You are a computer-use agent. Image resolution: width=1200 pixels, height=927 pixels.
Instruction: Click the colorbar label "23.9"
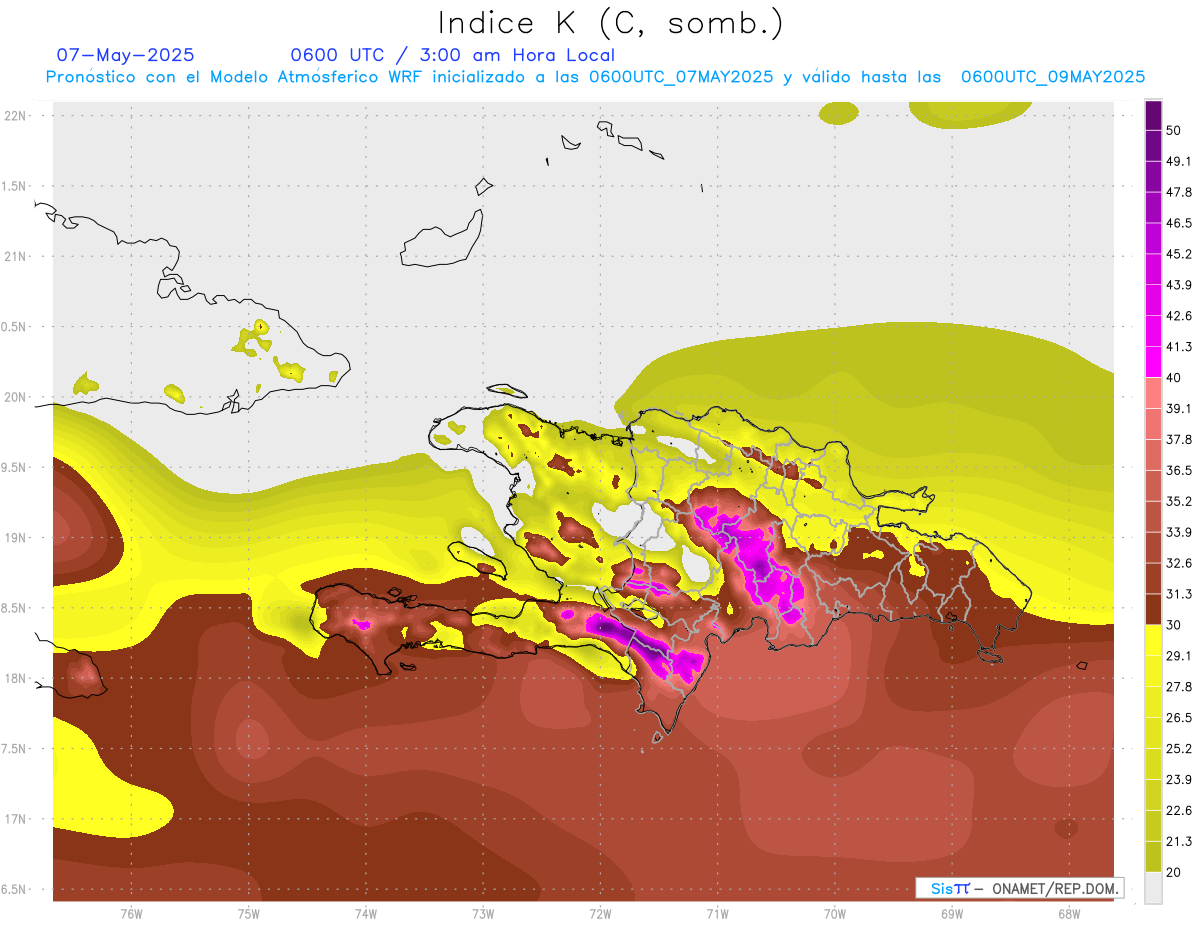point(1179,779)
